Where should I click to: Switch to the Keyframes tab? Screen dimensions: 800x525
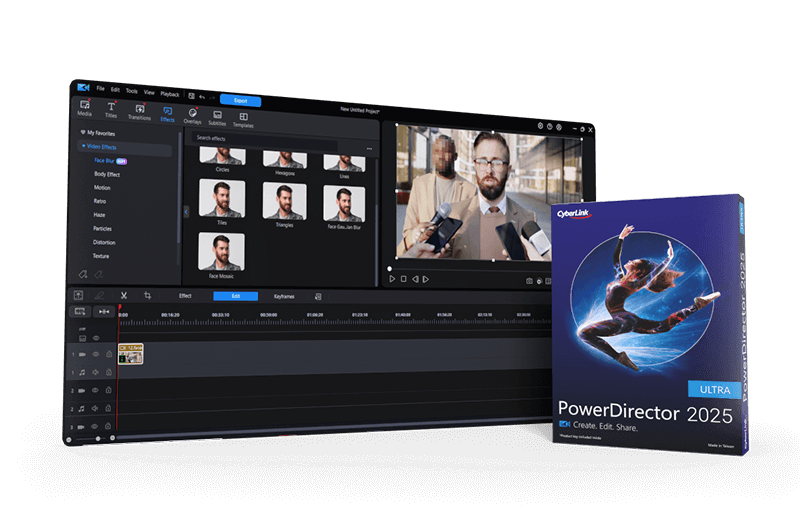click(284, 296)
